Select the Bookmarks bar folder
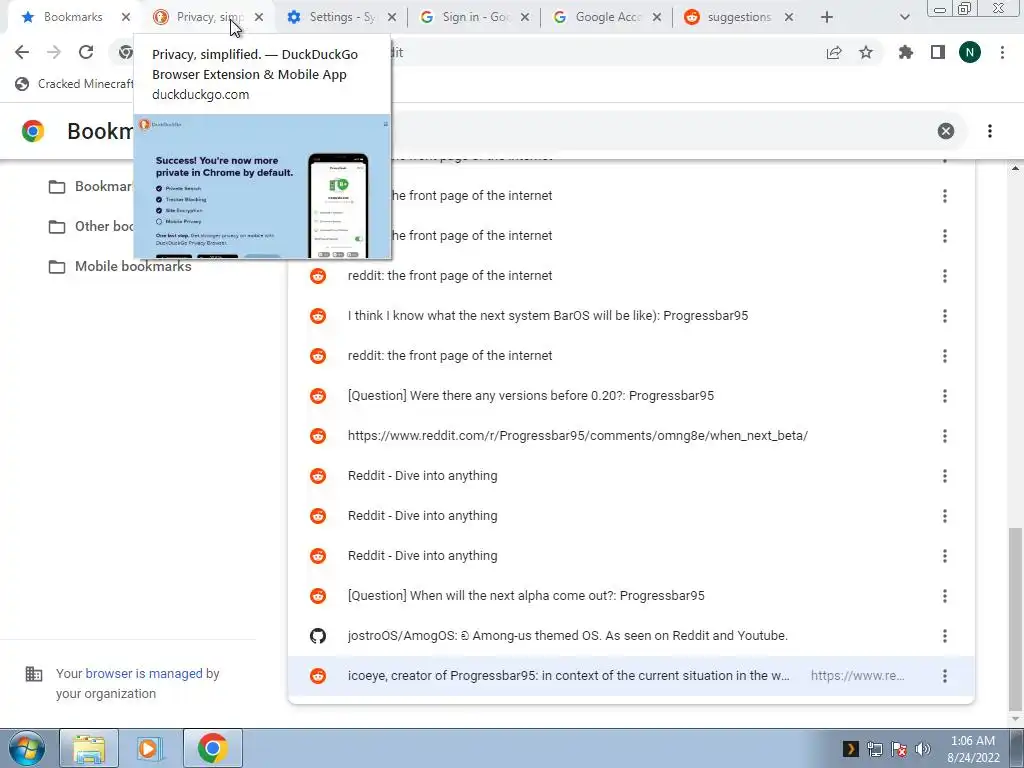 coord(91,186)
